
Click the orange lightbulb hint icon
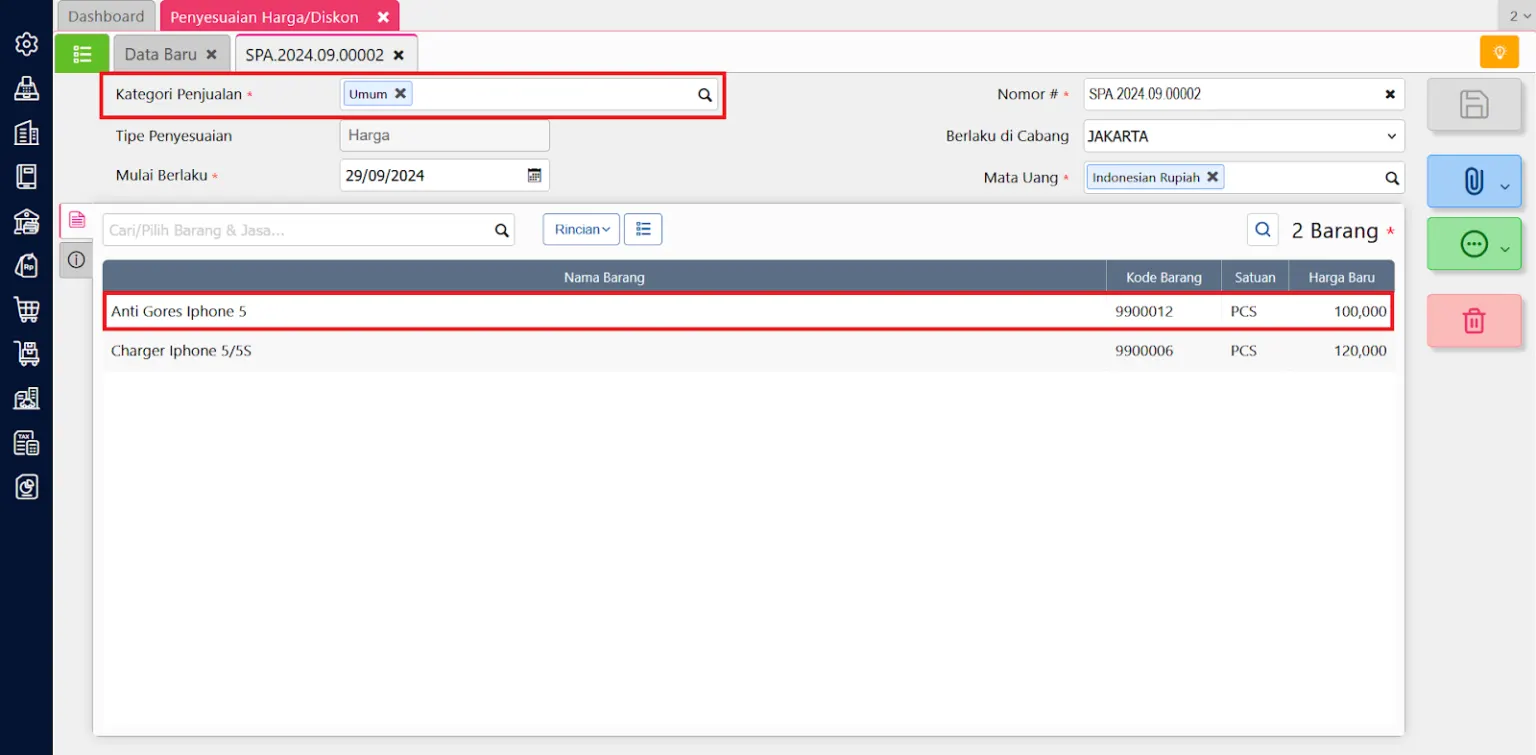coord(1498,52)
